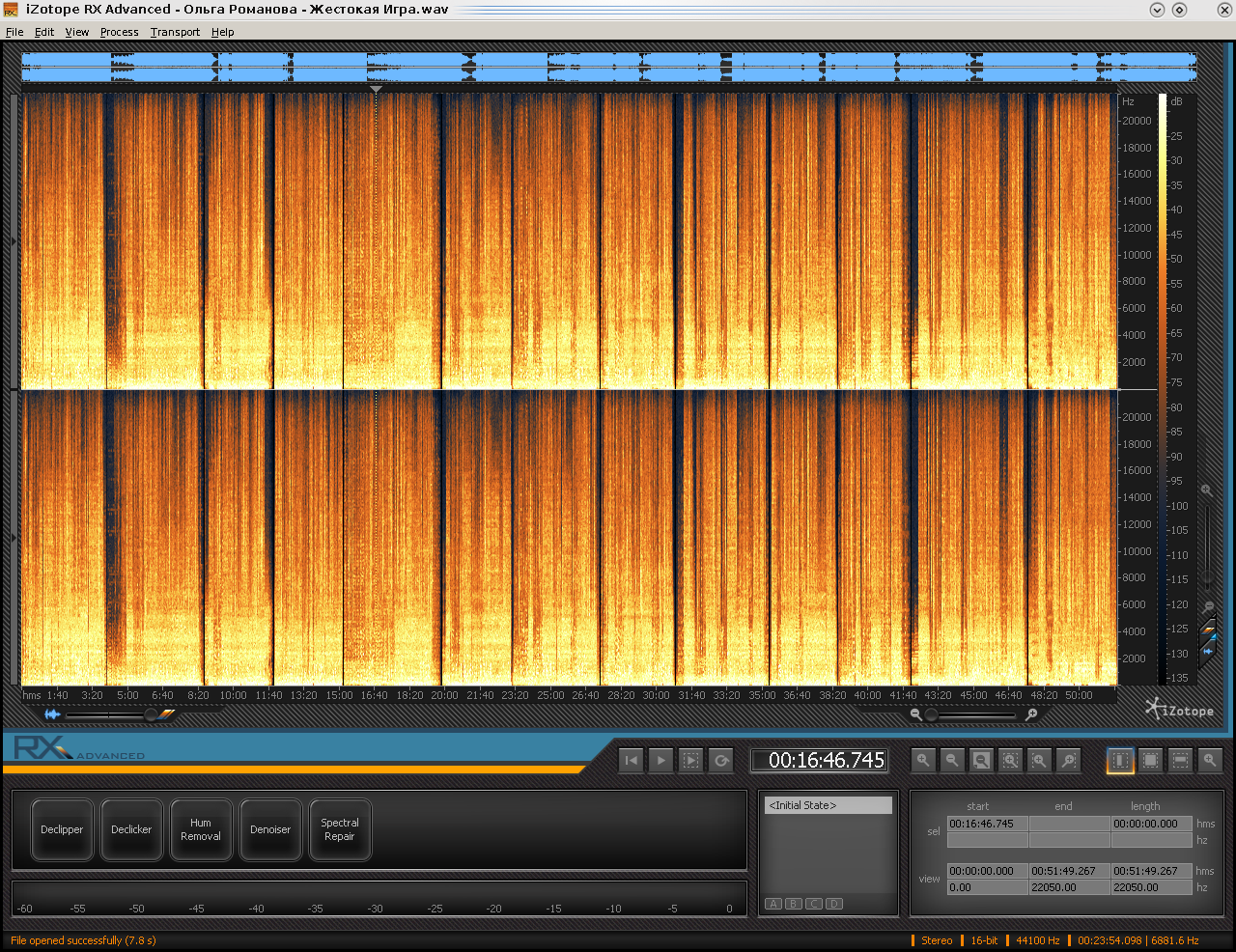The width and height of the screenshot is (1236, 952).
Task: Rewind to the start of the file
Action: 632,761
